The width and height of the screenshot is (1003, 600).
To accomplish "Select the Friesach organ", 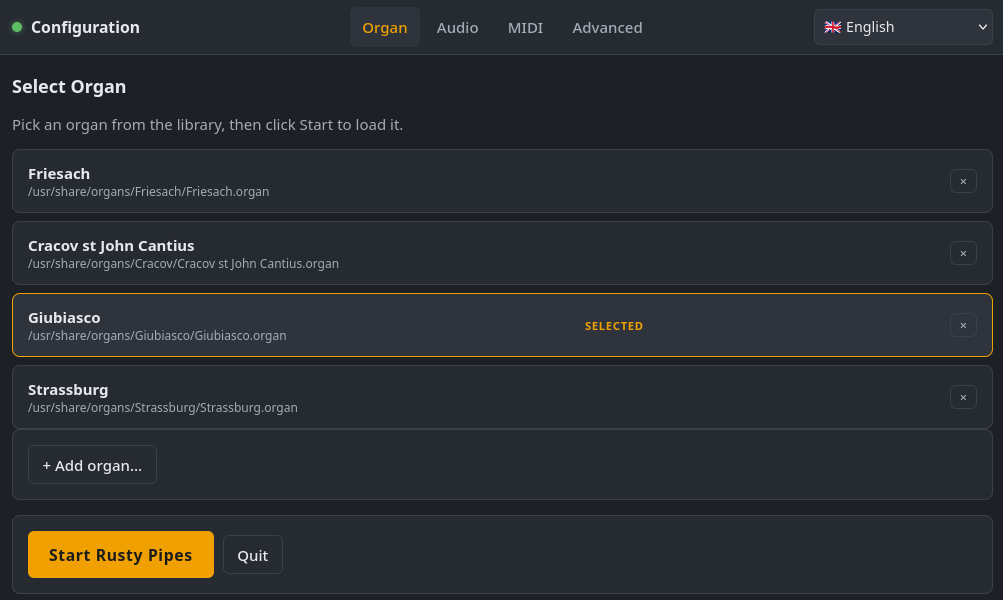I will tap(502, 181).
